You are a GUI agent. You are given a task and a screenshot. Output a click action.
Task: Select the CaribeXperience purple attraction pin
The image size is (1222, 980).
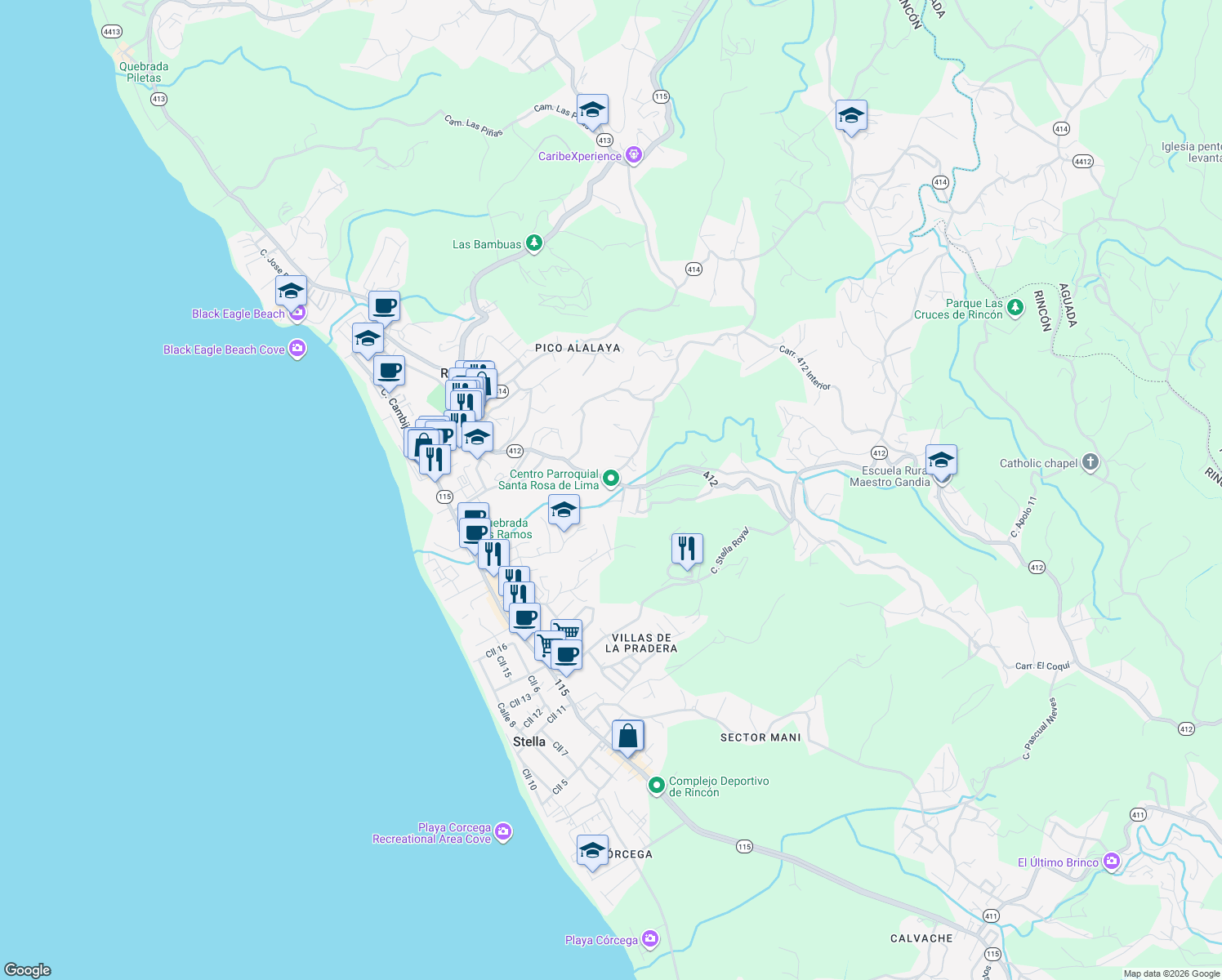pos(633,154)
